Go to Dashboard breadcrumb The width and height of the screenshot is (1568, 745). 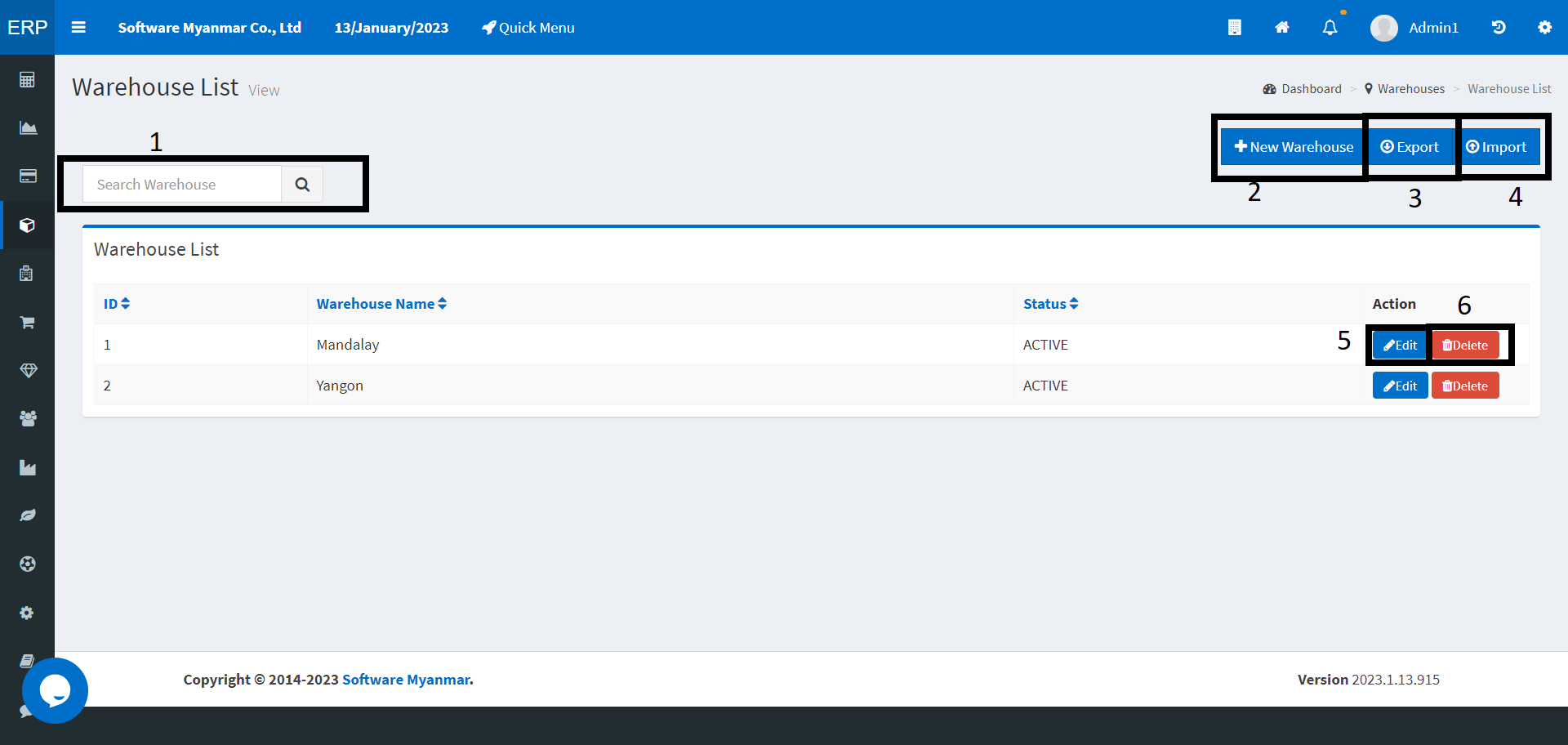[x=1302, y=89]
